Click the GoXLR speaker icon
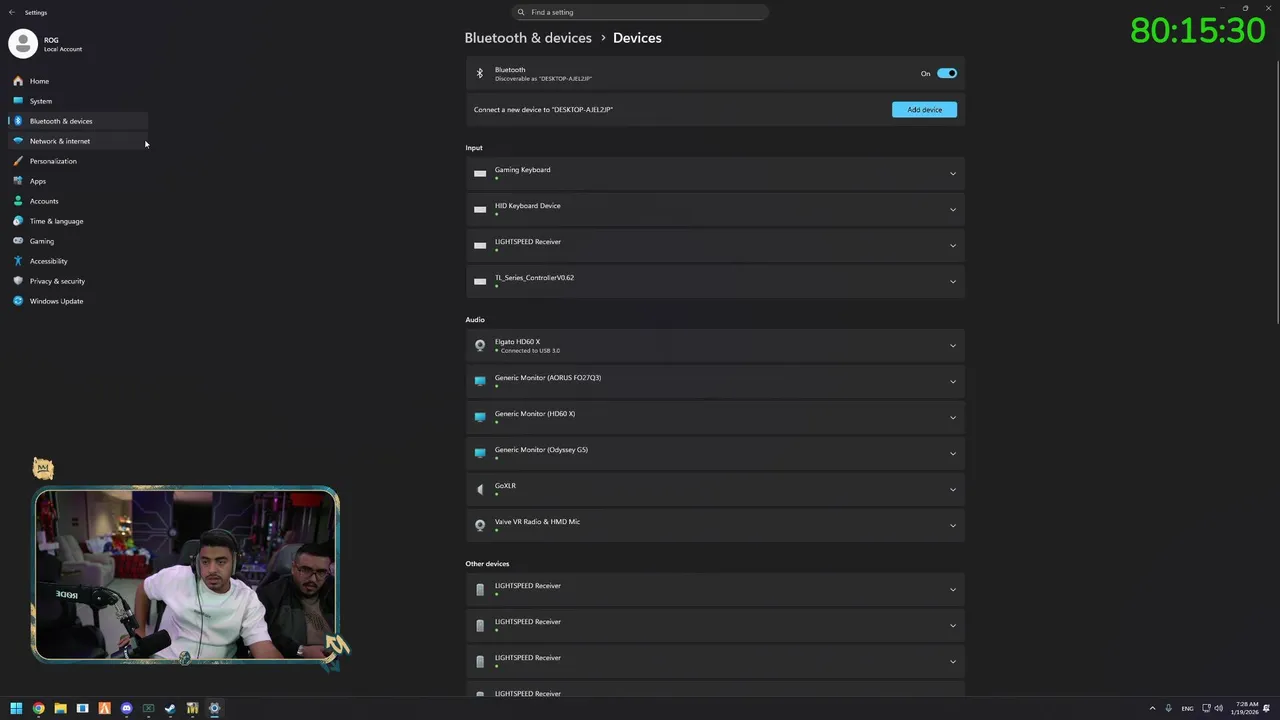 tap(480, 489)
